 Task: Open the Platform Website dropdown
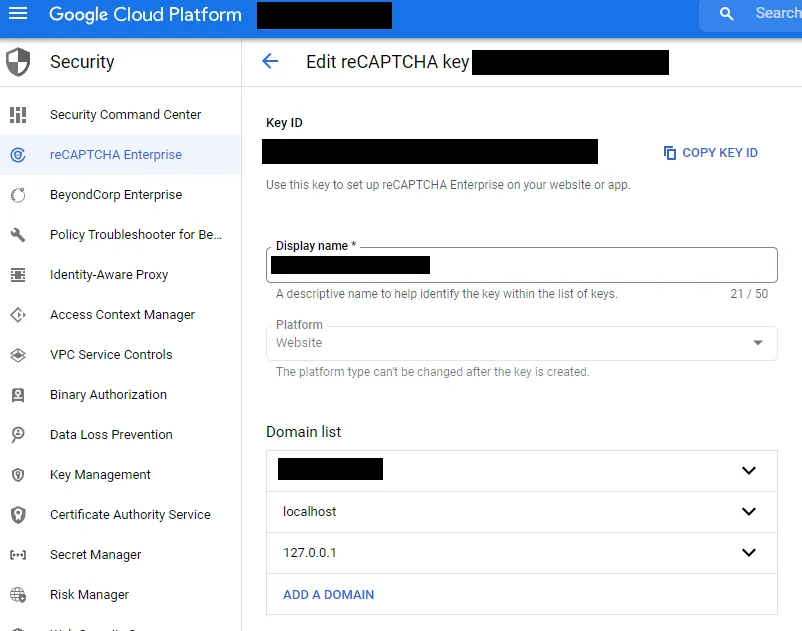[x=522, y=343]
